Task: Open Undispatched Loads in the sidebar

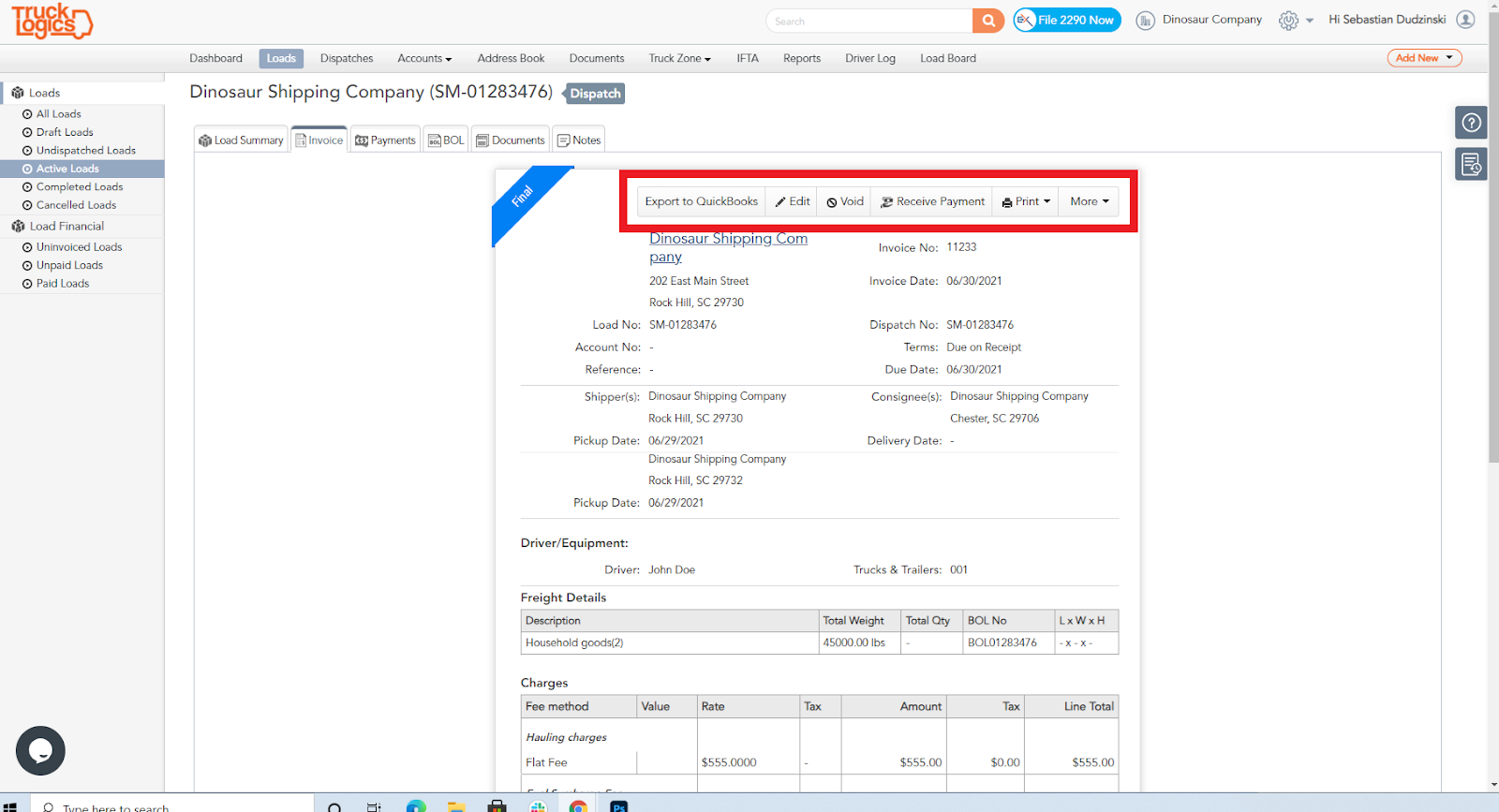Action: click(86, 150)
